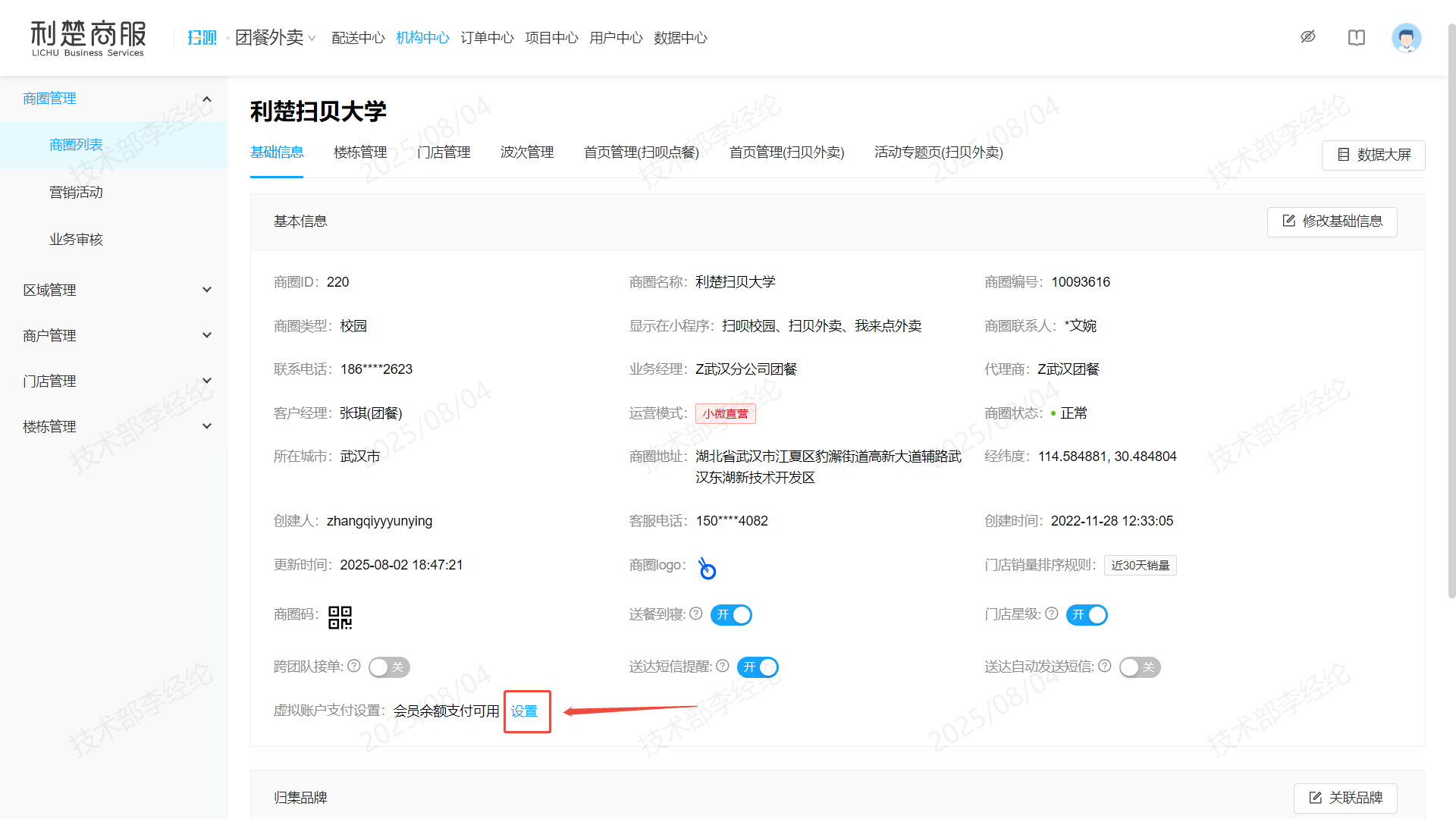
Task: Click the user avatar in top right
Action: tap(1406, 38)
